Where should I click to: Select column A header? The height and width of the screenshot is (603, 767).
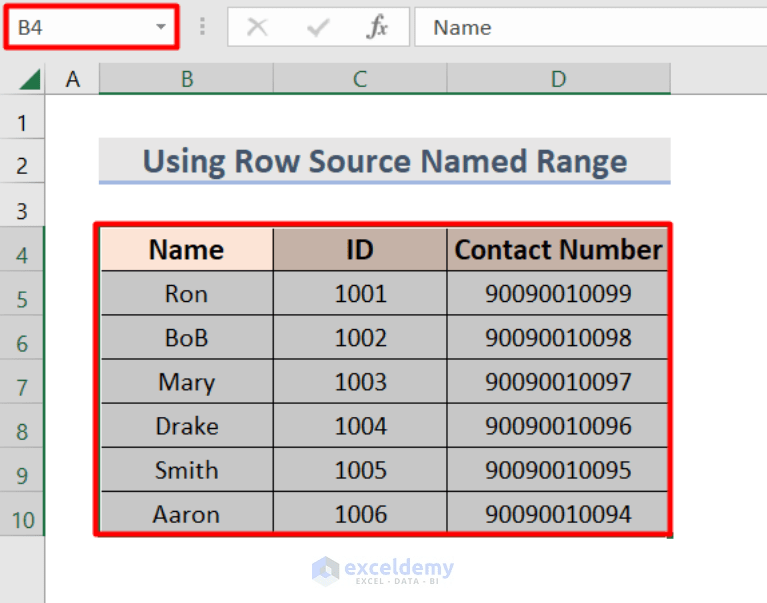pos(72,79)
